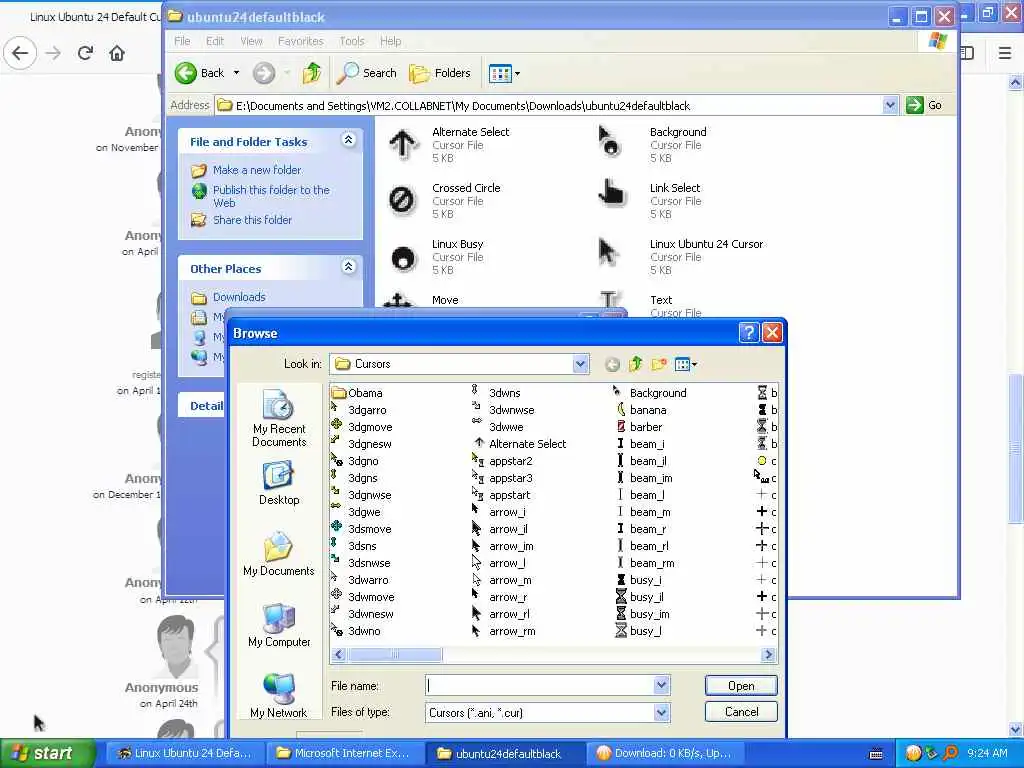This screenshot has height=768, width=1024.
Task: Click the browser reload icon
Action: (85, 53)
